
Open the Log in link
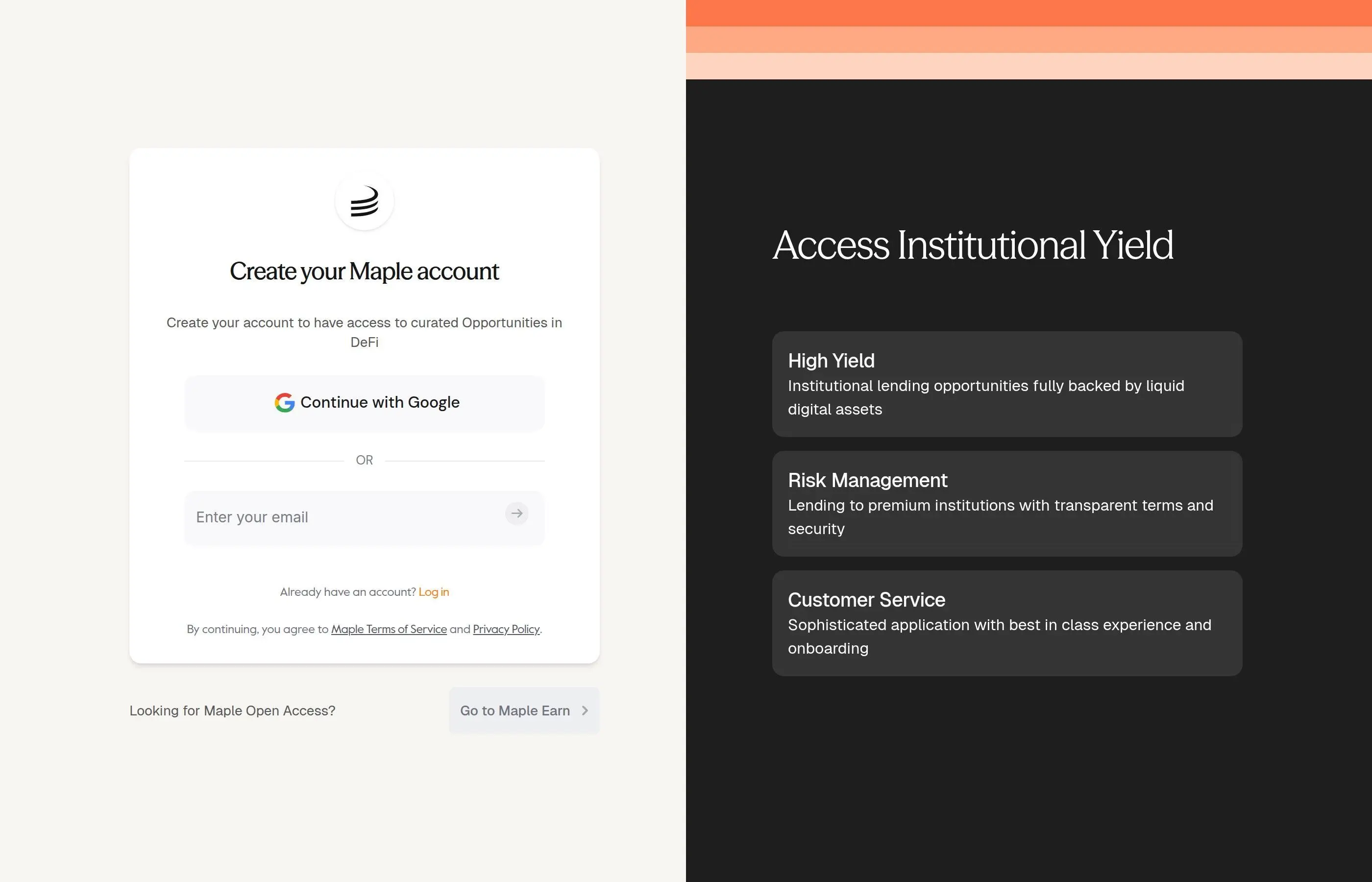tap(434, 591)
